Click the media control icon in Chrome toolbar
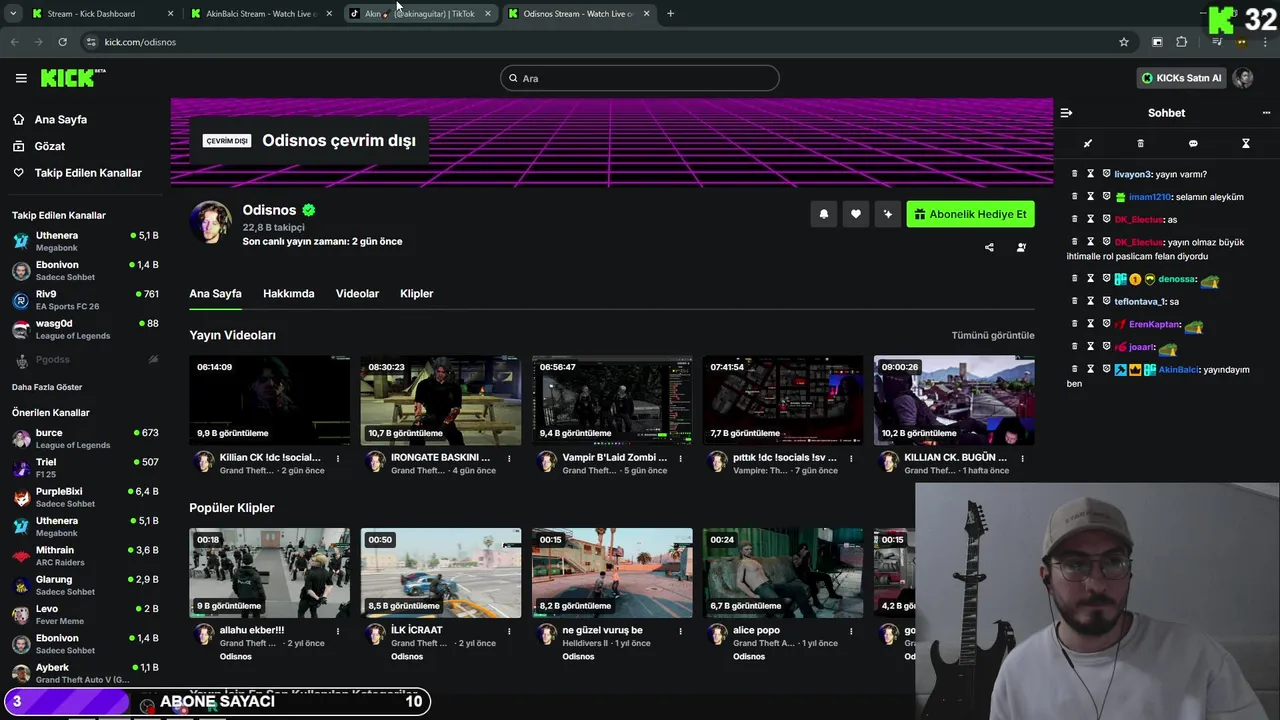The image size is (1280, 720). pos(1217,42)
